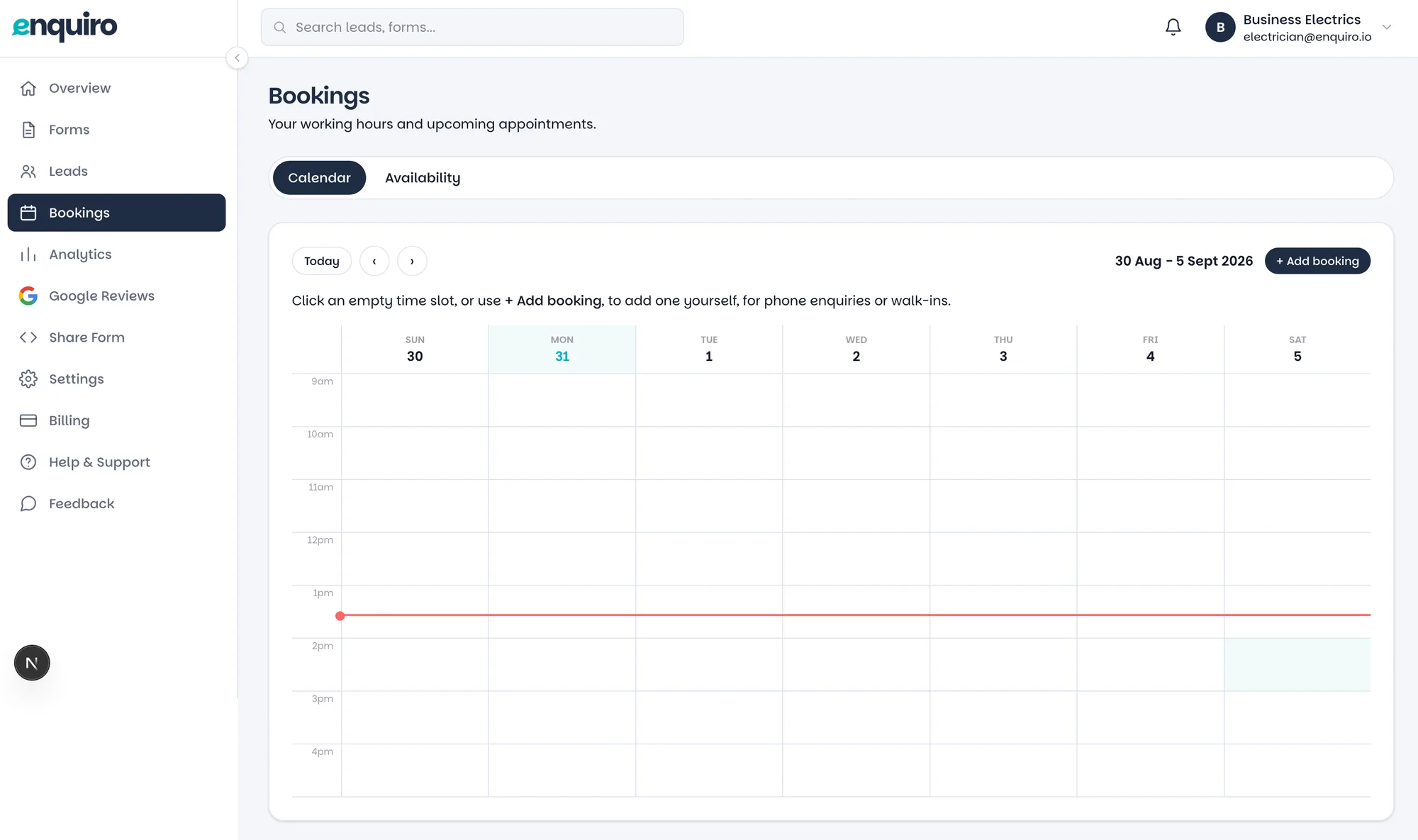Collapse the sidebar with the chevron toggle

coord(237,57)
